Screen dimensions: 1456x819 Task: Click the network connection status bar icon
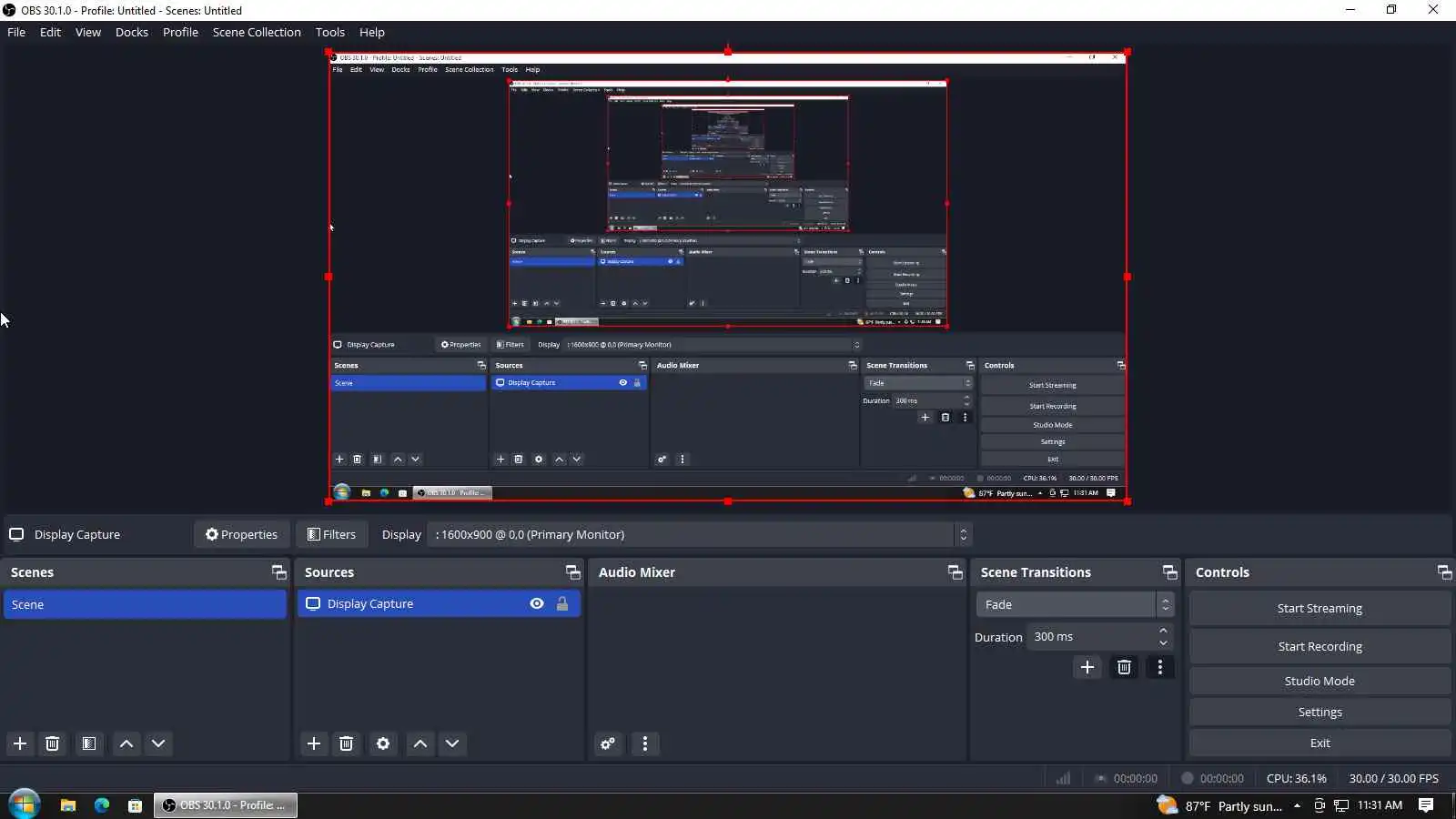pos(1063,778)
